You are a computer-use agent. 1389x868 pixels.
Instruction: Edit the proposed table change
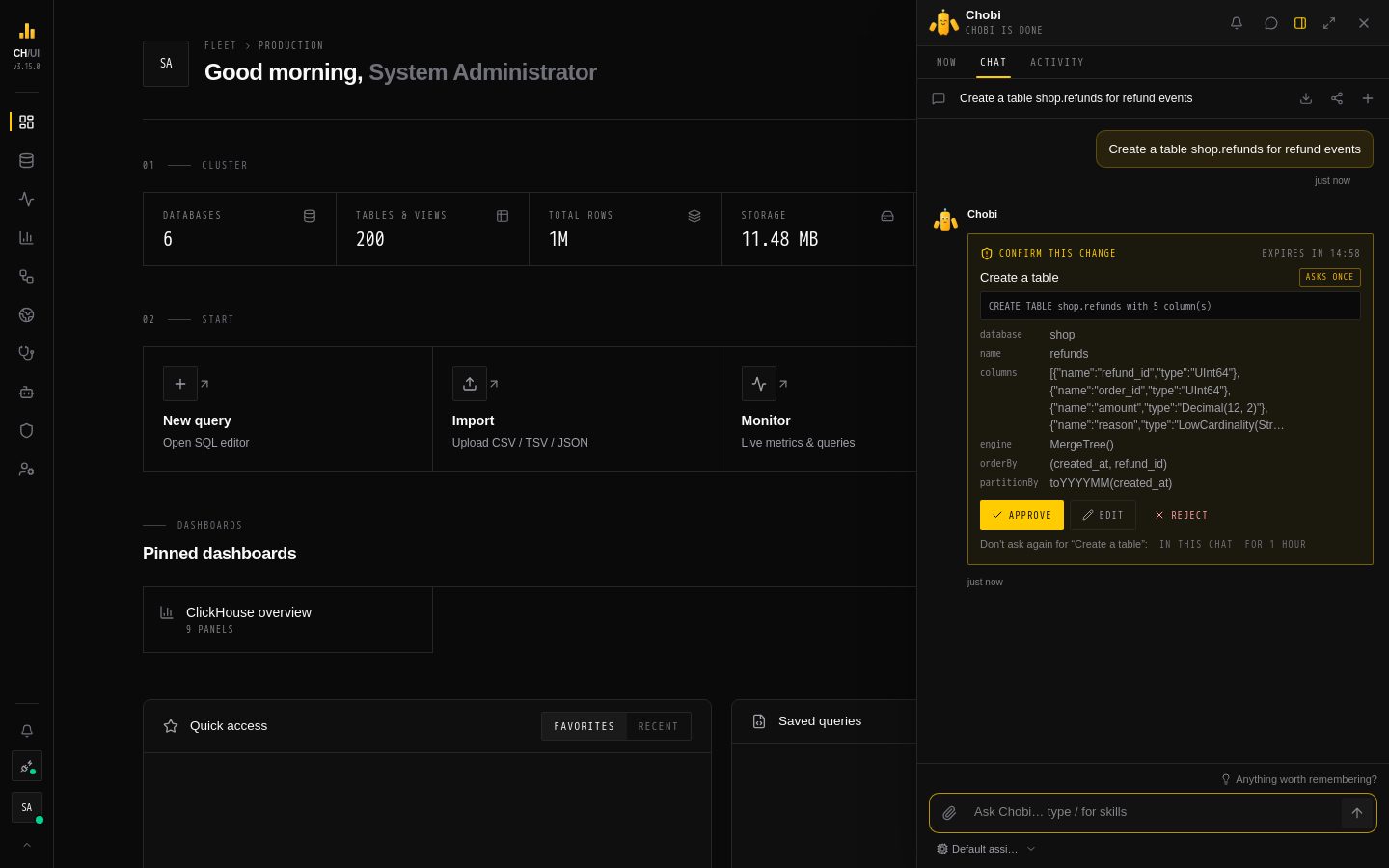(x=1103, y=515)
